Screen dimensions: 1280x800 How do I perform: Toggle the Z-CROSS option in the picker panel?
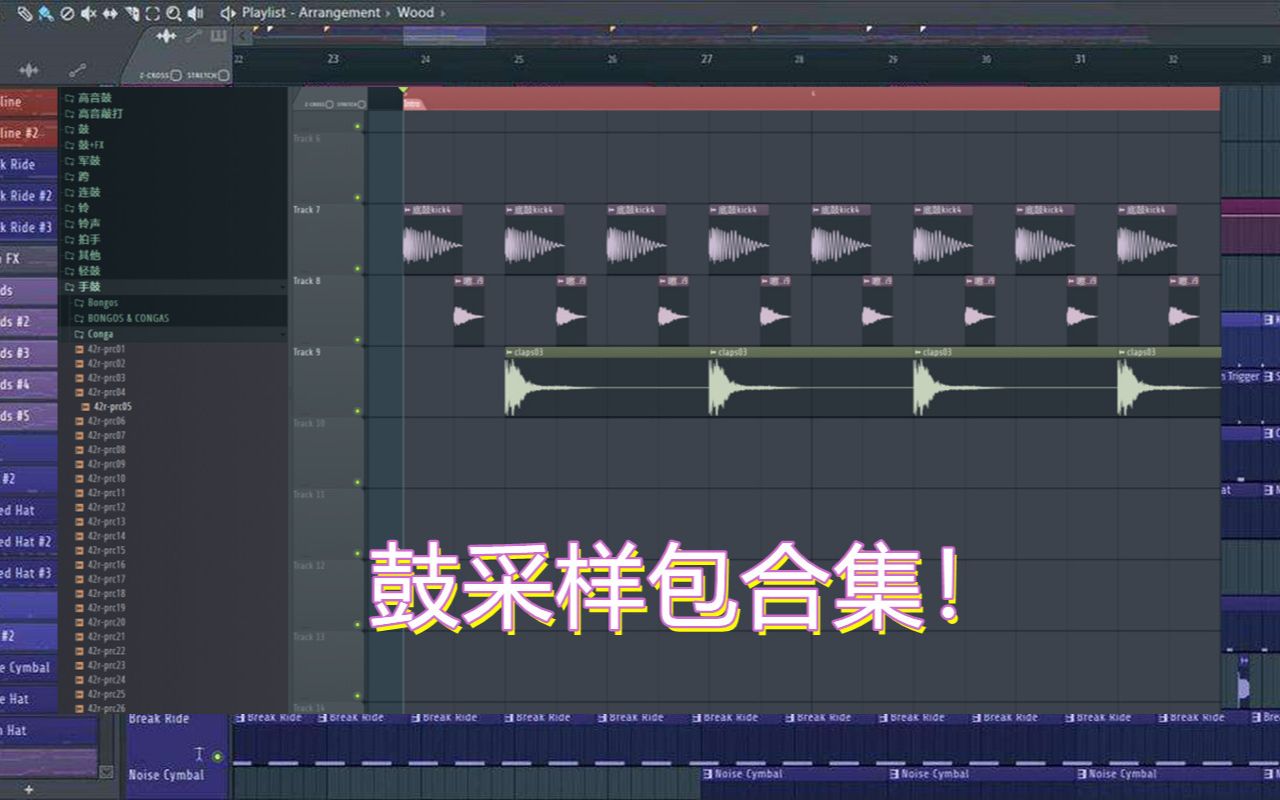[160, 75]
